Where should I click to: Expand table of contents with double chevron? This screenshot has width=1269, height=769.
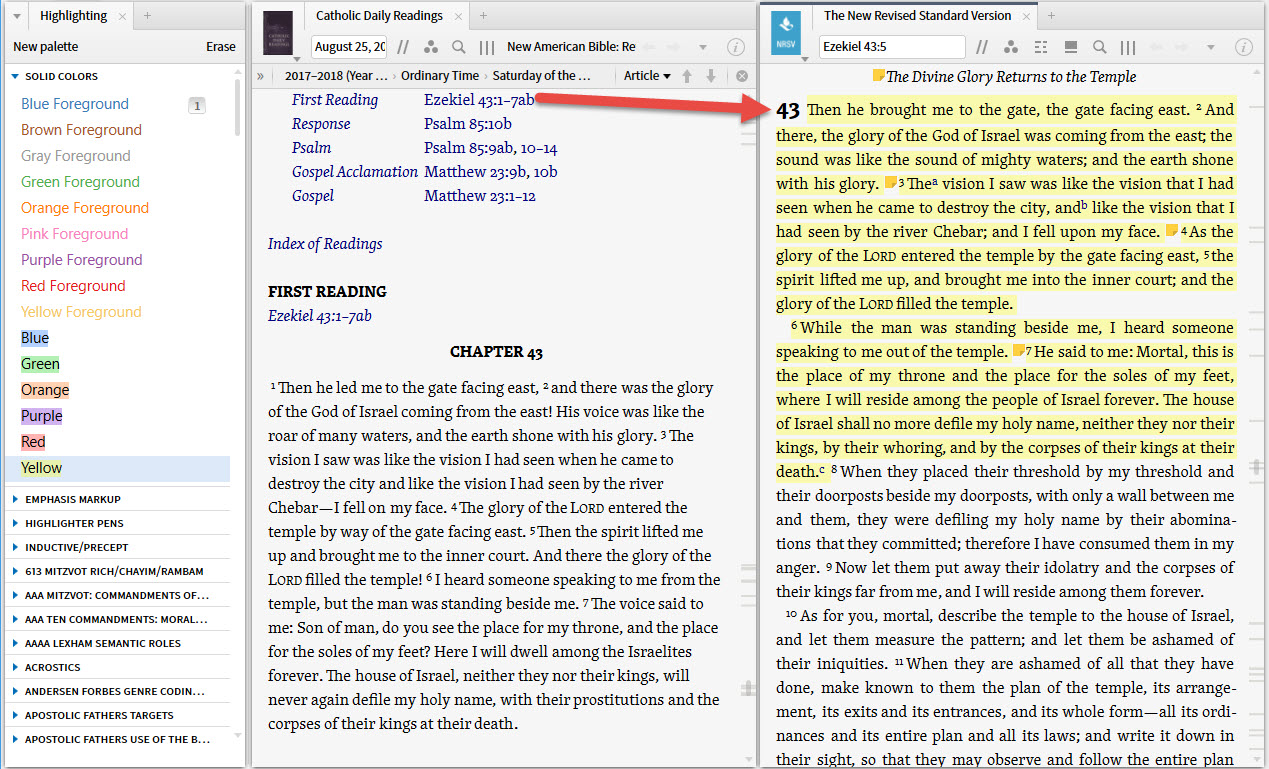261,76
